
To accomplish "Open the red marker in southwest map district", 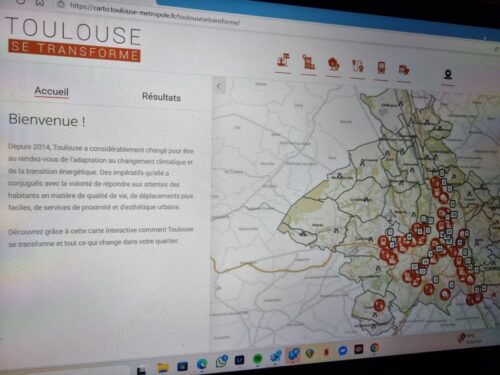I will [x=379, y=304].
